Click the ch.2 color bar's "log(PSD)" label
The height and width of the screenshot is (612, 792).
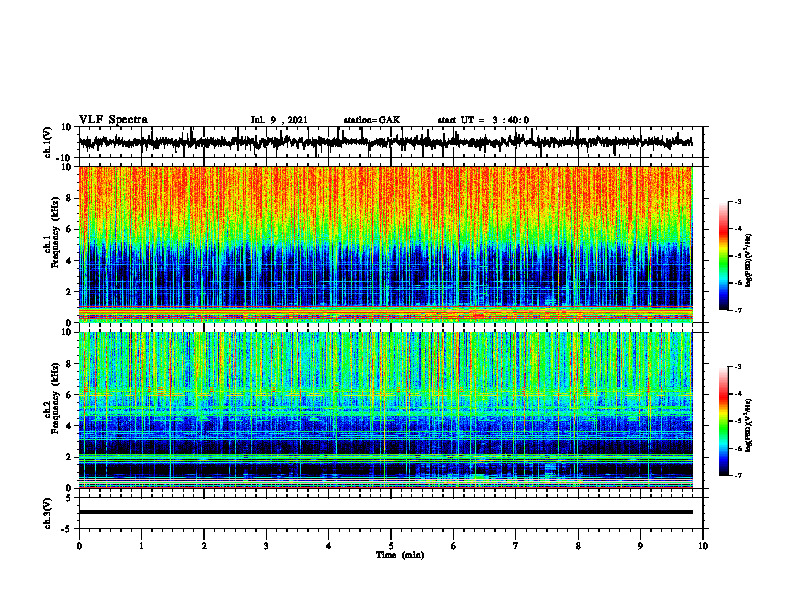[x=748, y=425]
